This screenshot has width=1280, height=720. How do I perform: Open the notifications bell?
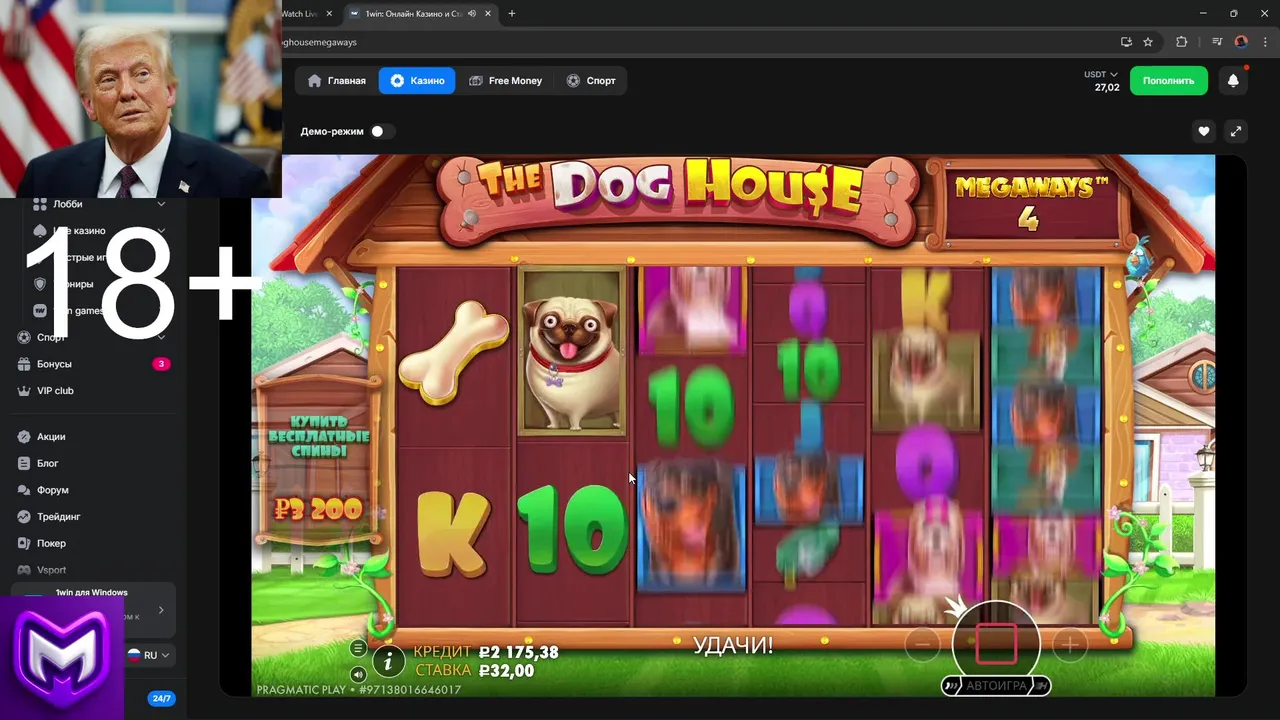point(1233,81)
